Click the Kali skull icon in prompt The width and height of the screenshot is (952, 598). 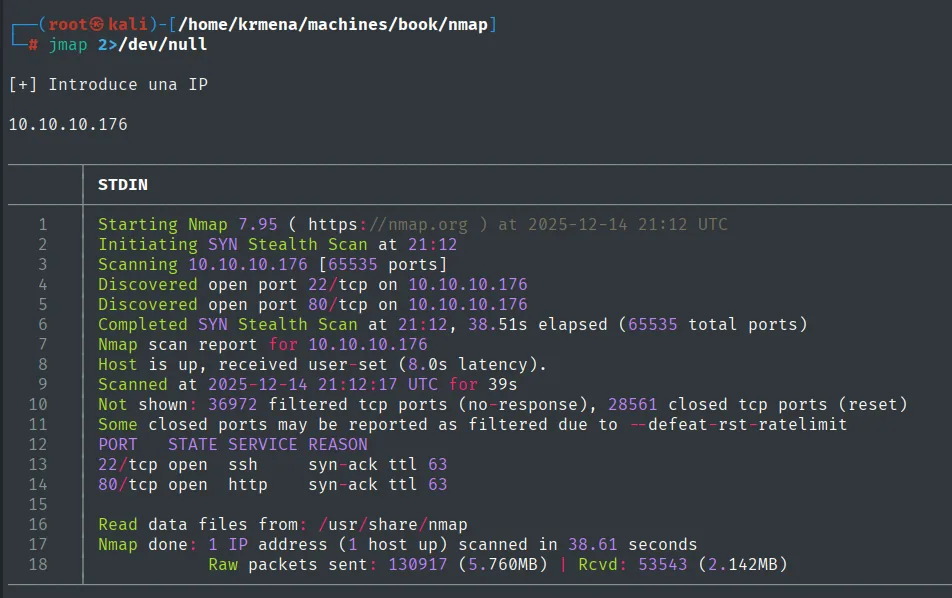97,24
